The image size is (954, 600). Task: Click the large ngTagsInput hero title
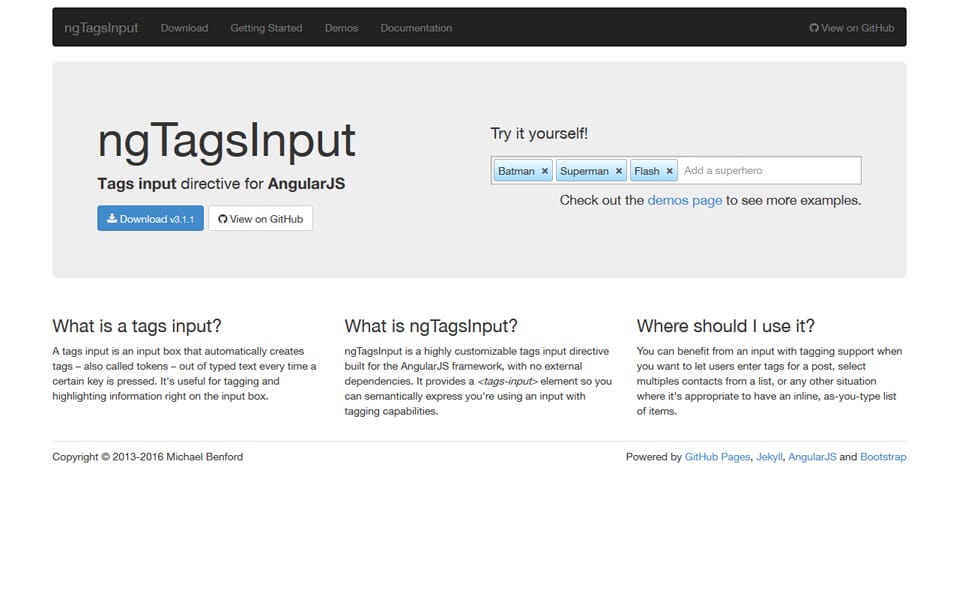point(226,141)
